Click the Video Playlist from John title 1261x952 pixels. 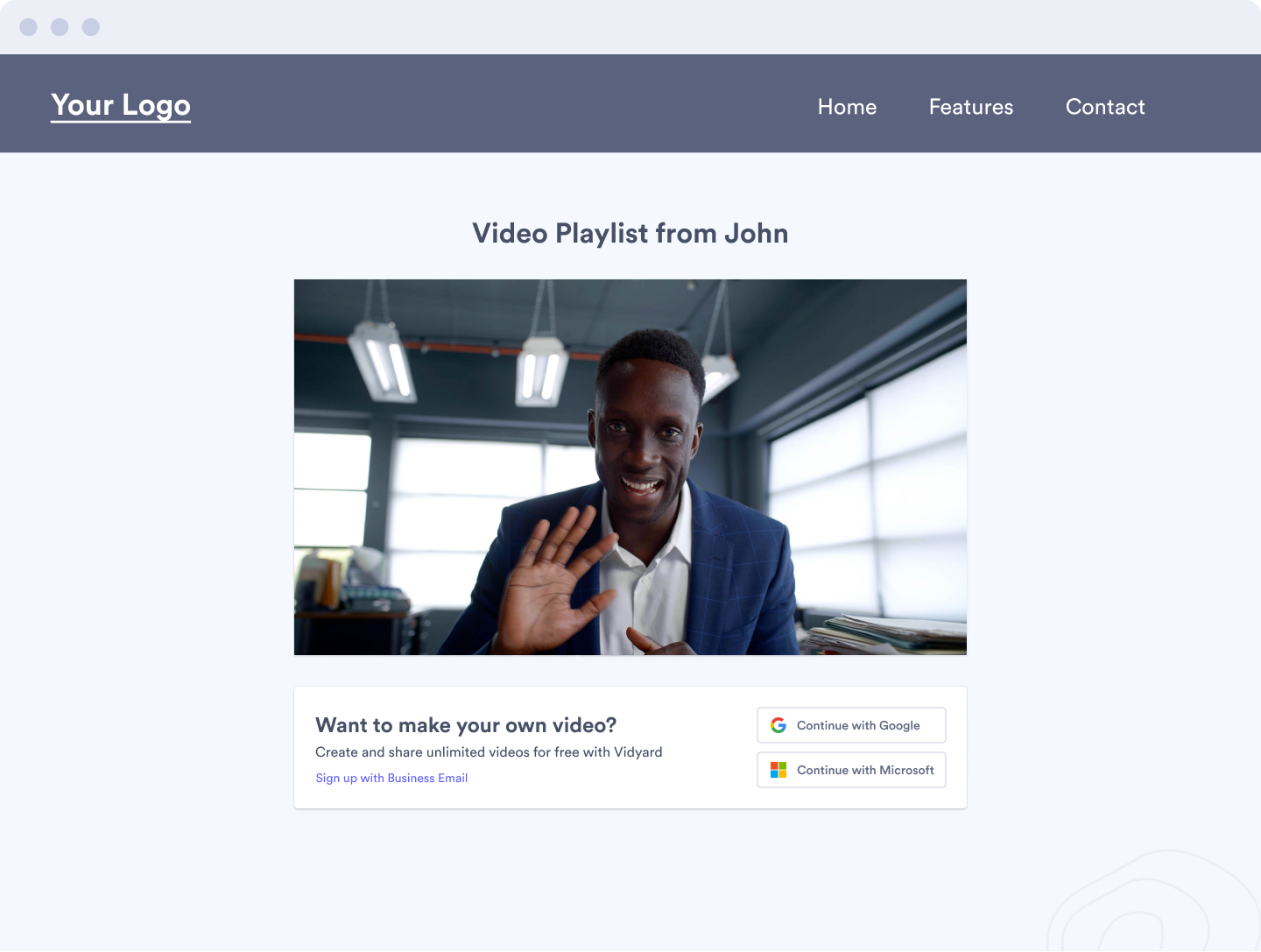click(630, 234)
